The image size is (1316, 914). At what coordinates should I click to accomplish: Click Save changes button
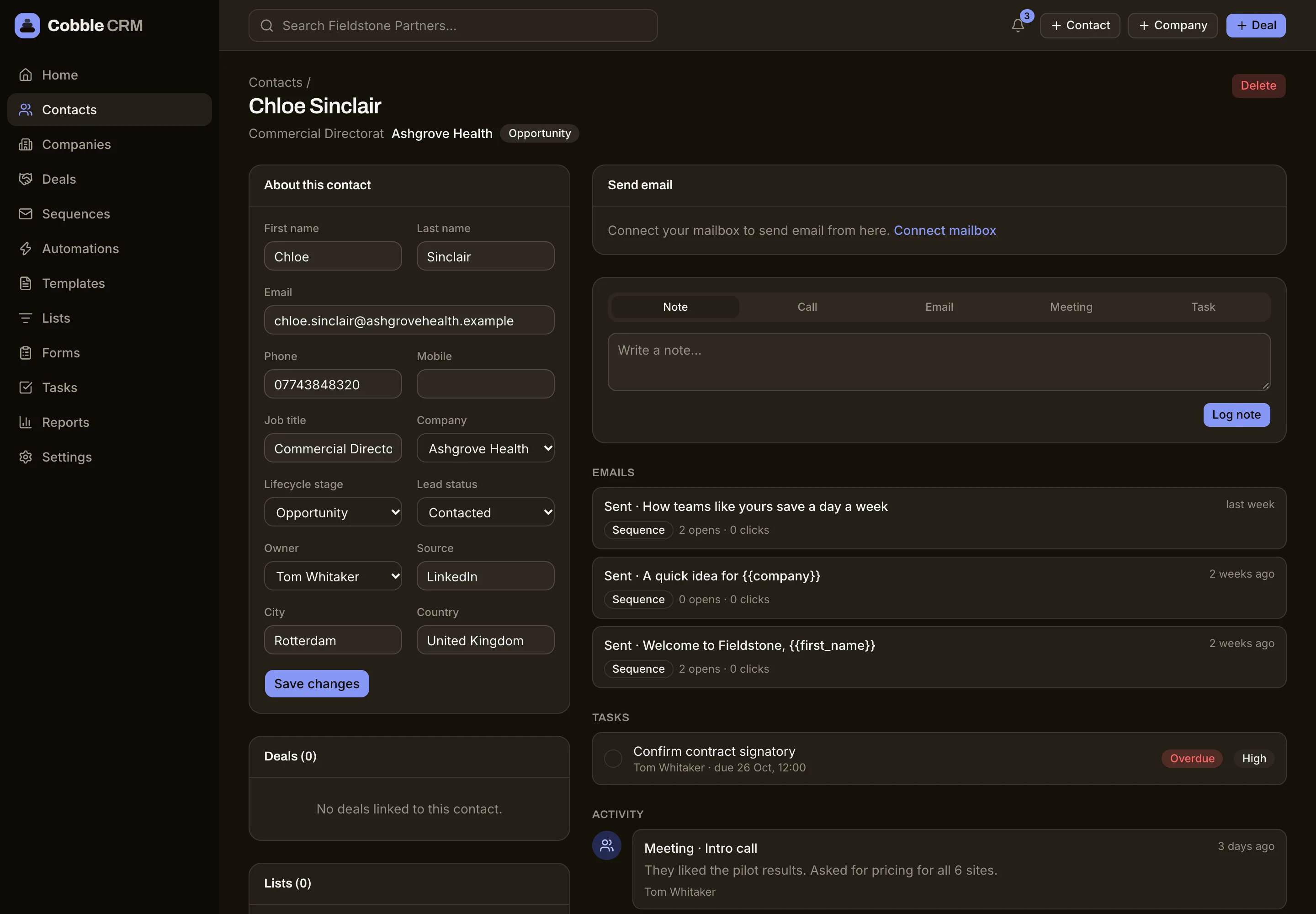[x=317, y=684]
